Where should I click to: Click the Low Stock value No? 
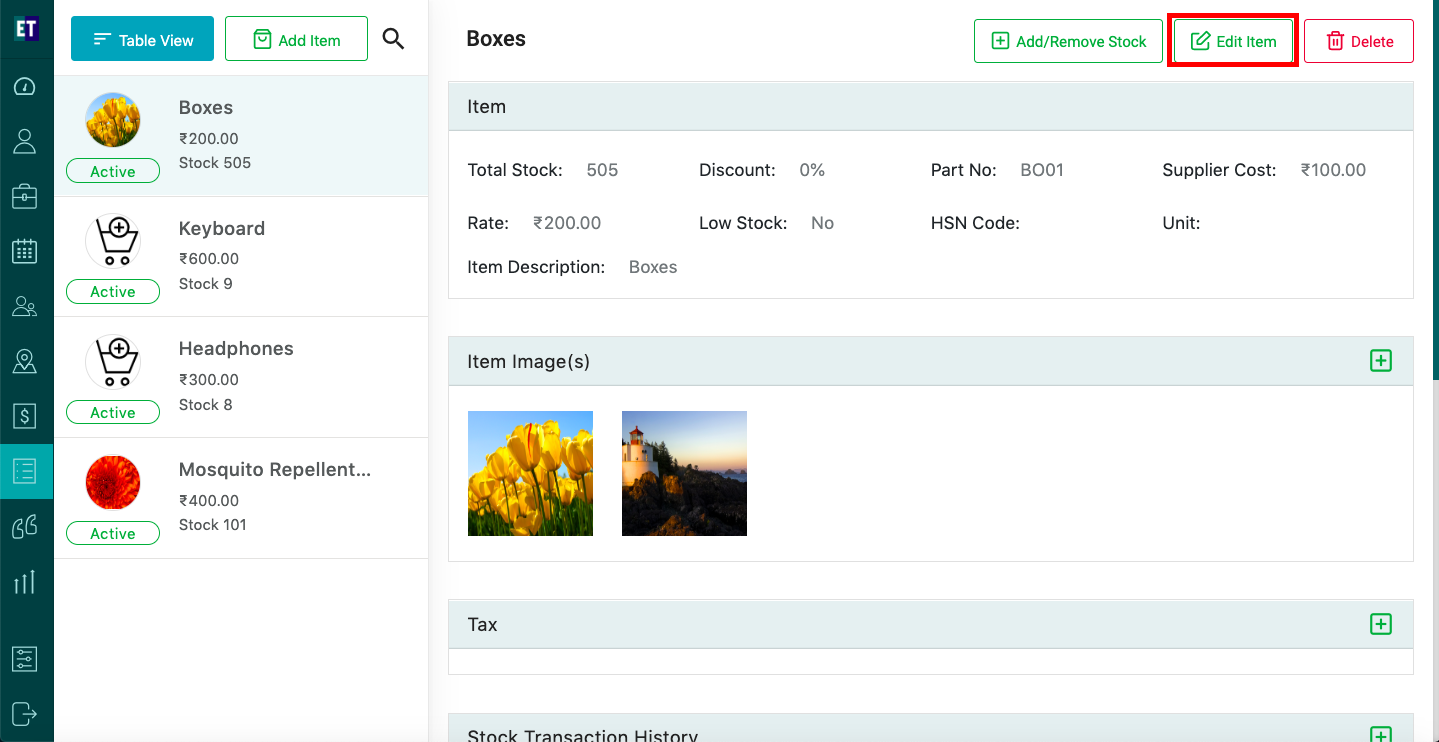pos(822,223)
